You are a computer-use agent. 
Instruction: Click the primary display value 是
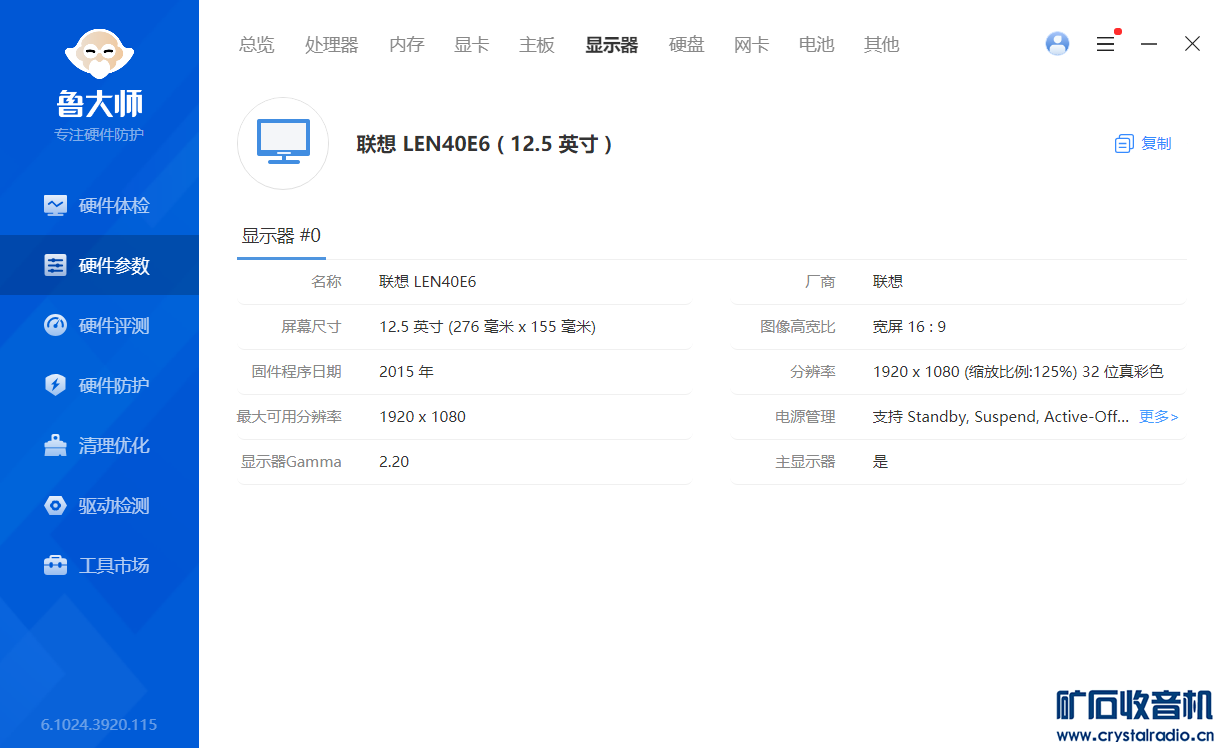(x=881, y=462)
